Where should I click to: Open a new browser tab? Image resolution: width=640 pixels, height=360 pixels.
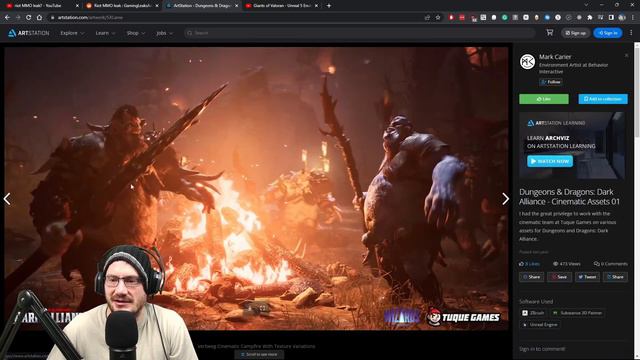[329, 6]
